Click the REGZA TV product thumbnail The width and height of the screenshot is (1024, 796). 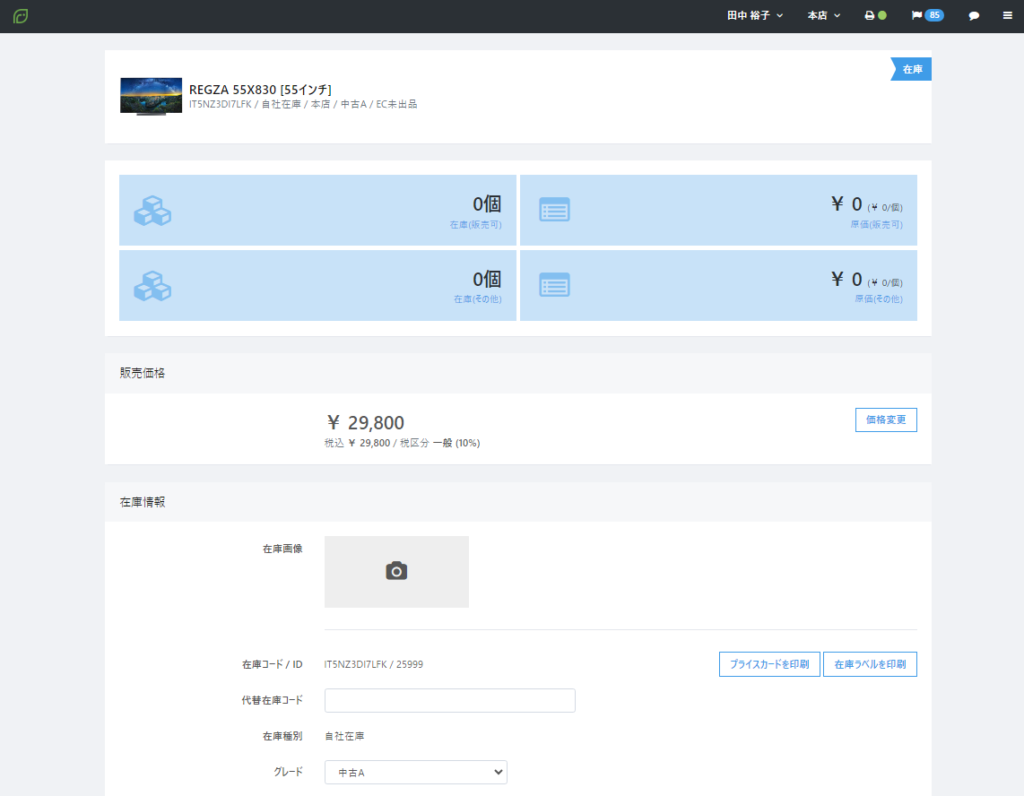[x=151, y=96]
